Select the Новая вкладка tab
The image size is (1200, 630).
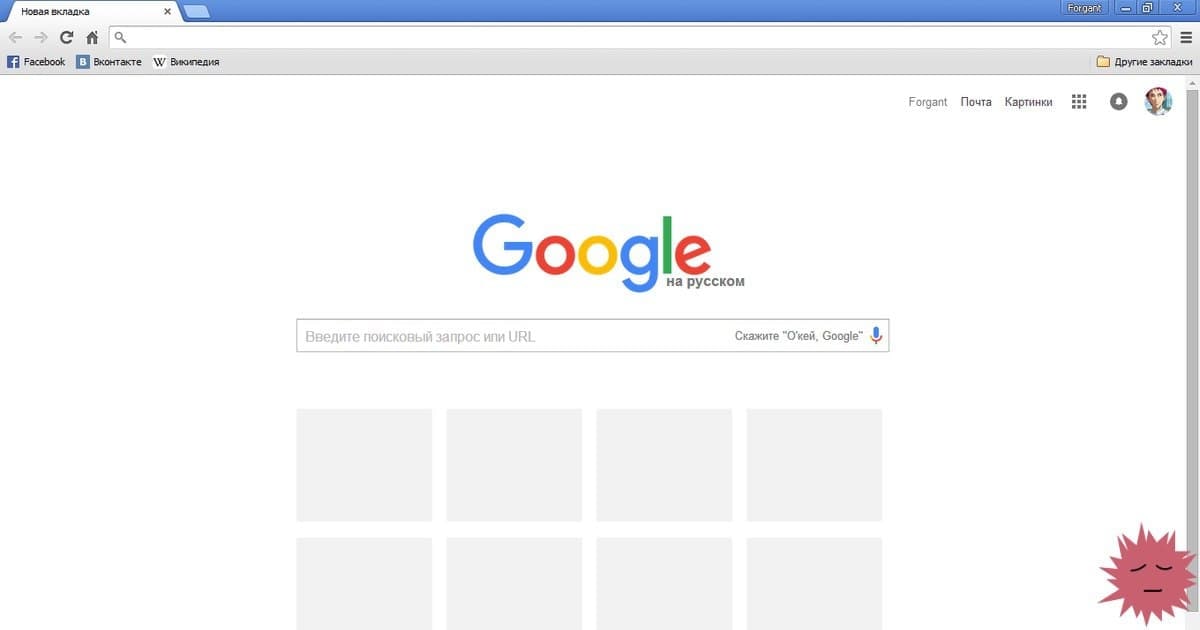tap(90, 12)
